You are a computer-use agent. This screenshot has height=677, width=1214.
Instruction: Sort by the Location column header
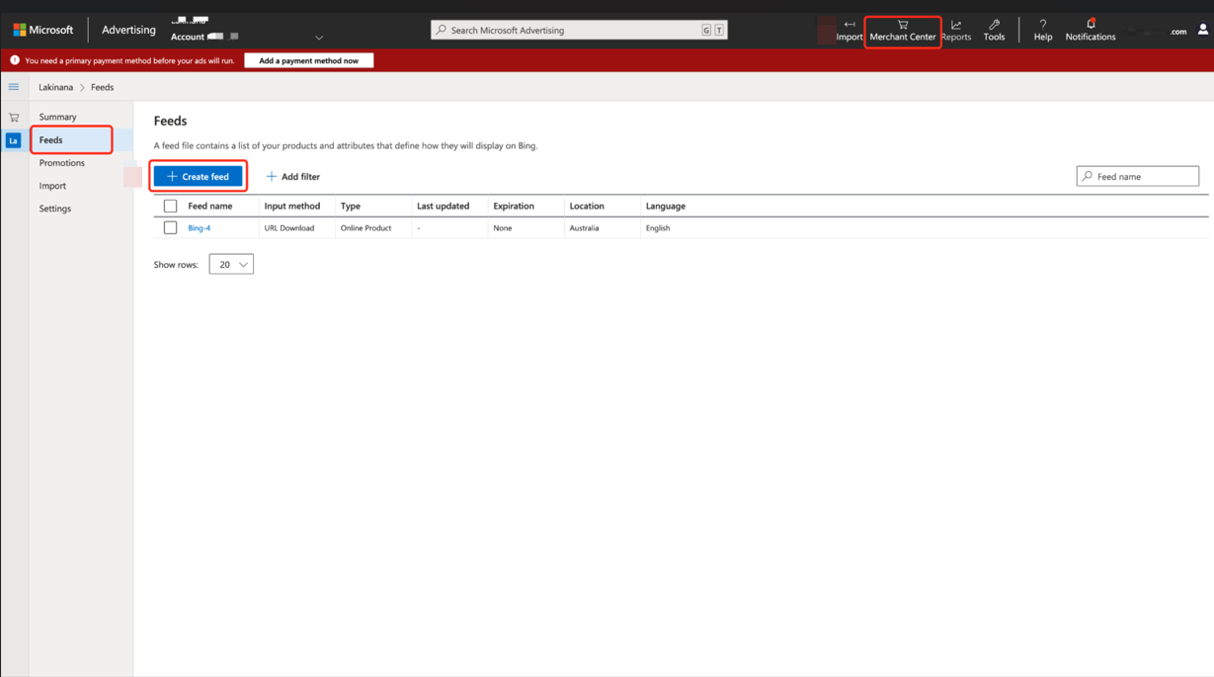point(587,206)
